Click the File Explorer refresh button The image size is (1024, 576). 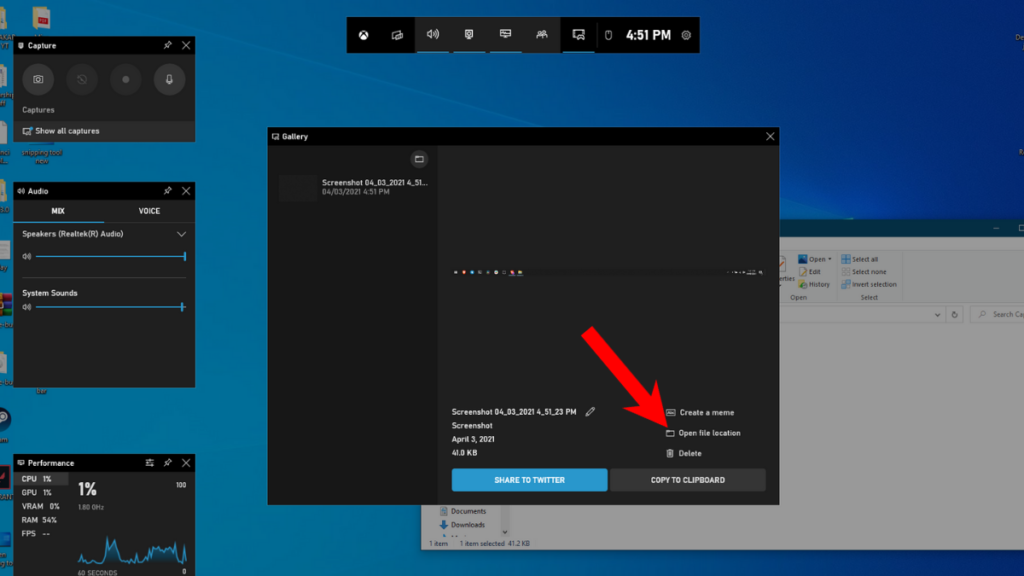pyautogui.click(x=955, y=315)
